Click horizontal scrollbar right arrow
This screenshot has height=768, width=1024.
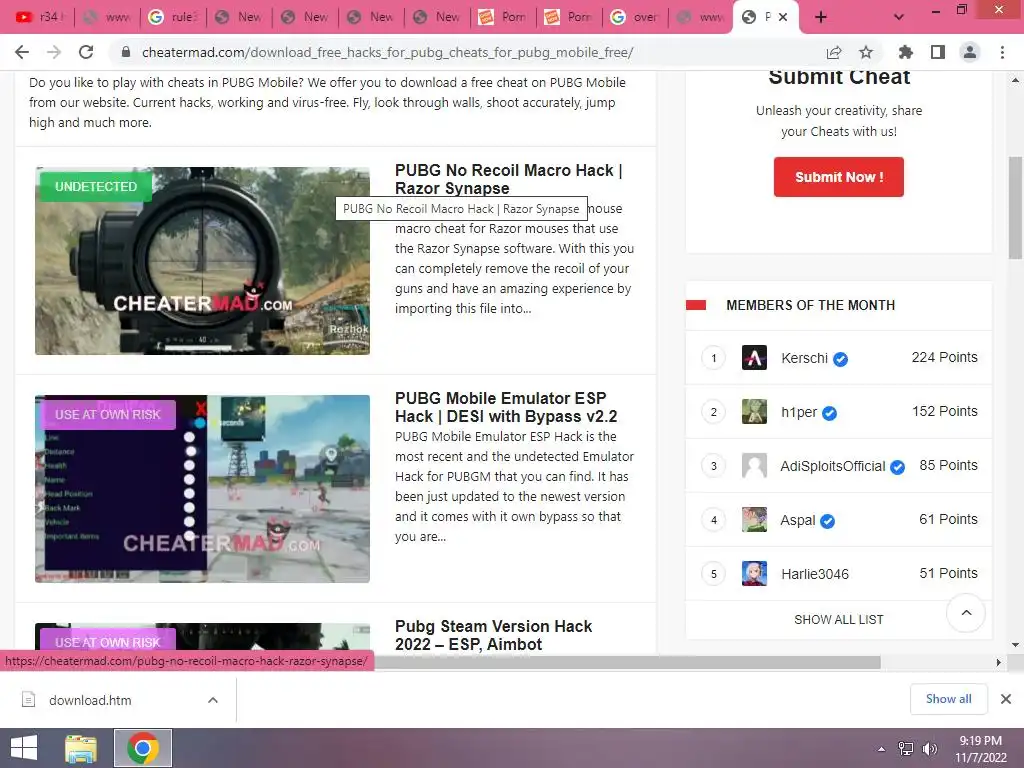click(998, 662)
